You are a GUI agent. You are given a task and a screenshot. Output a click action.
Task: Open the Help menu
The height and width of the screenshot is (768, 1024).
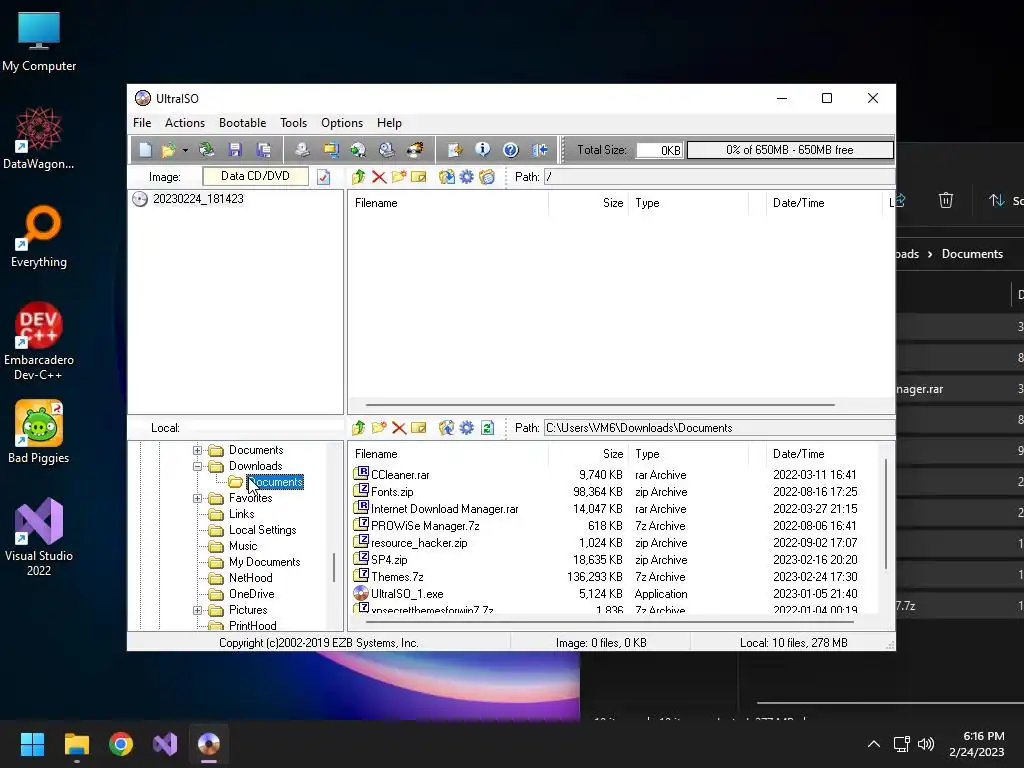point(389,123)
